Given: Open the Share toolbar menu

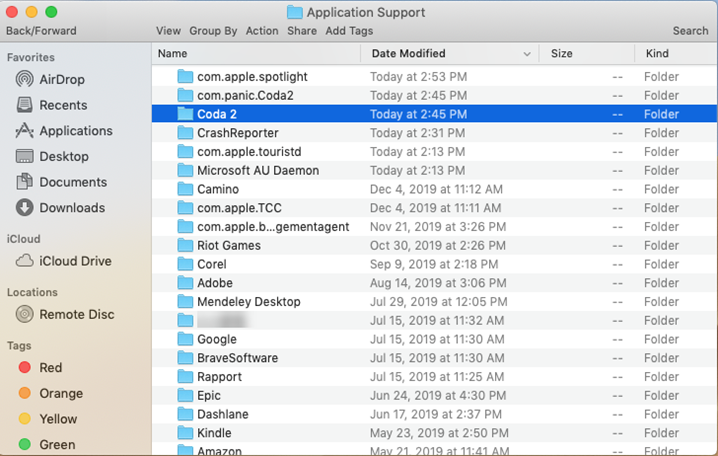Looking at the screenshot, I should tap(302, 31).
